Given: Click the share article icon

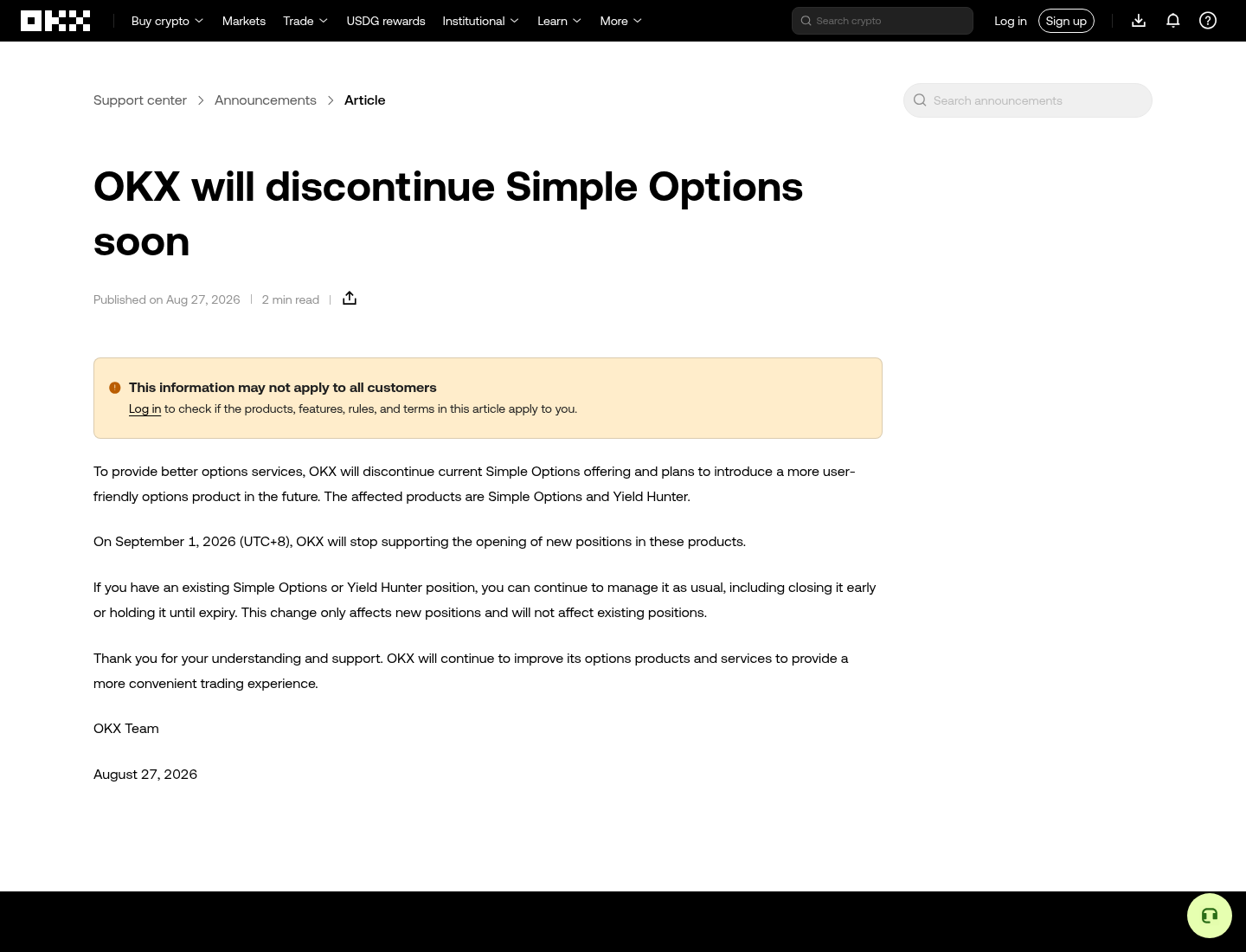Looking at the screenshot, I should click(x=350, y=299).
